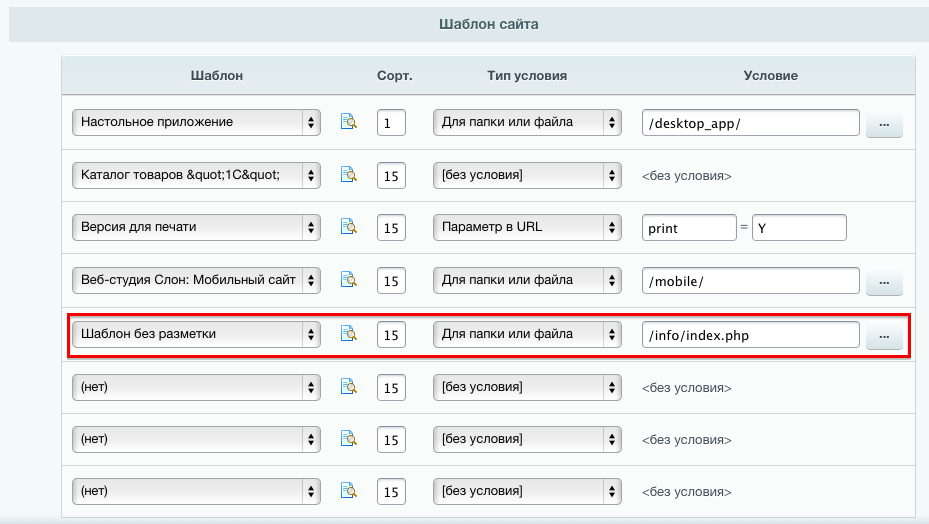
Task: Expand the Каталог товаров template dropdown
Action: pyautogui.click(x=197, y=175)
